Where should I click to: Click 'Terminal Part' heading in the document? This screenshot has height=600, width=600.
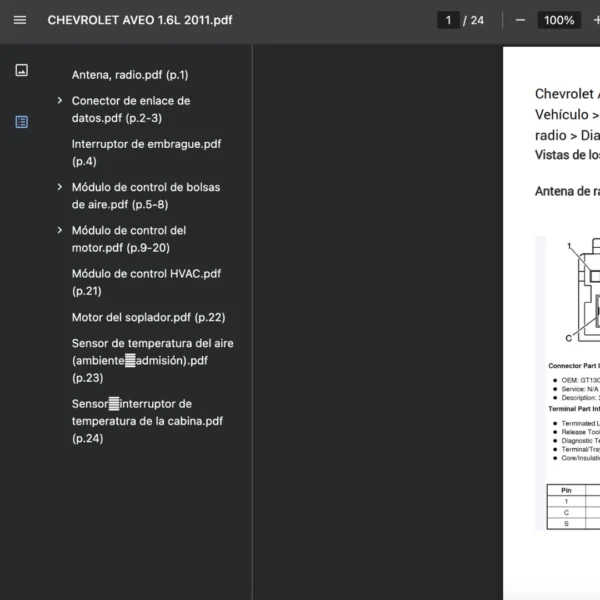574,409
